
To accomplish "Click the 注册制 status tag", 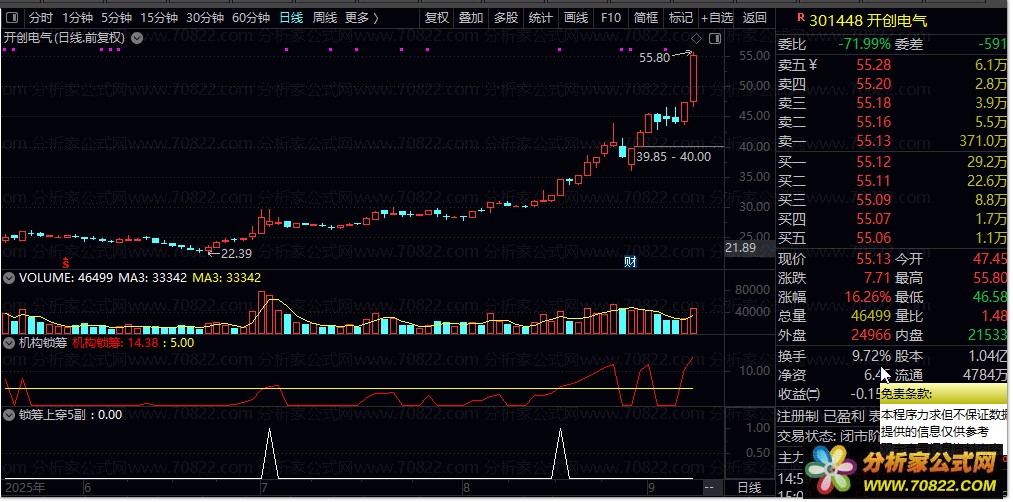I will (x=797, y=416).
